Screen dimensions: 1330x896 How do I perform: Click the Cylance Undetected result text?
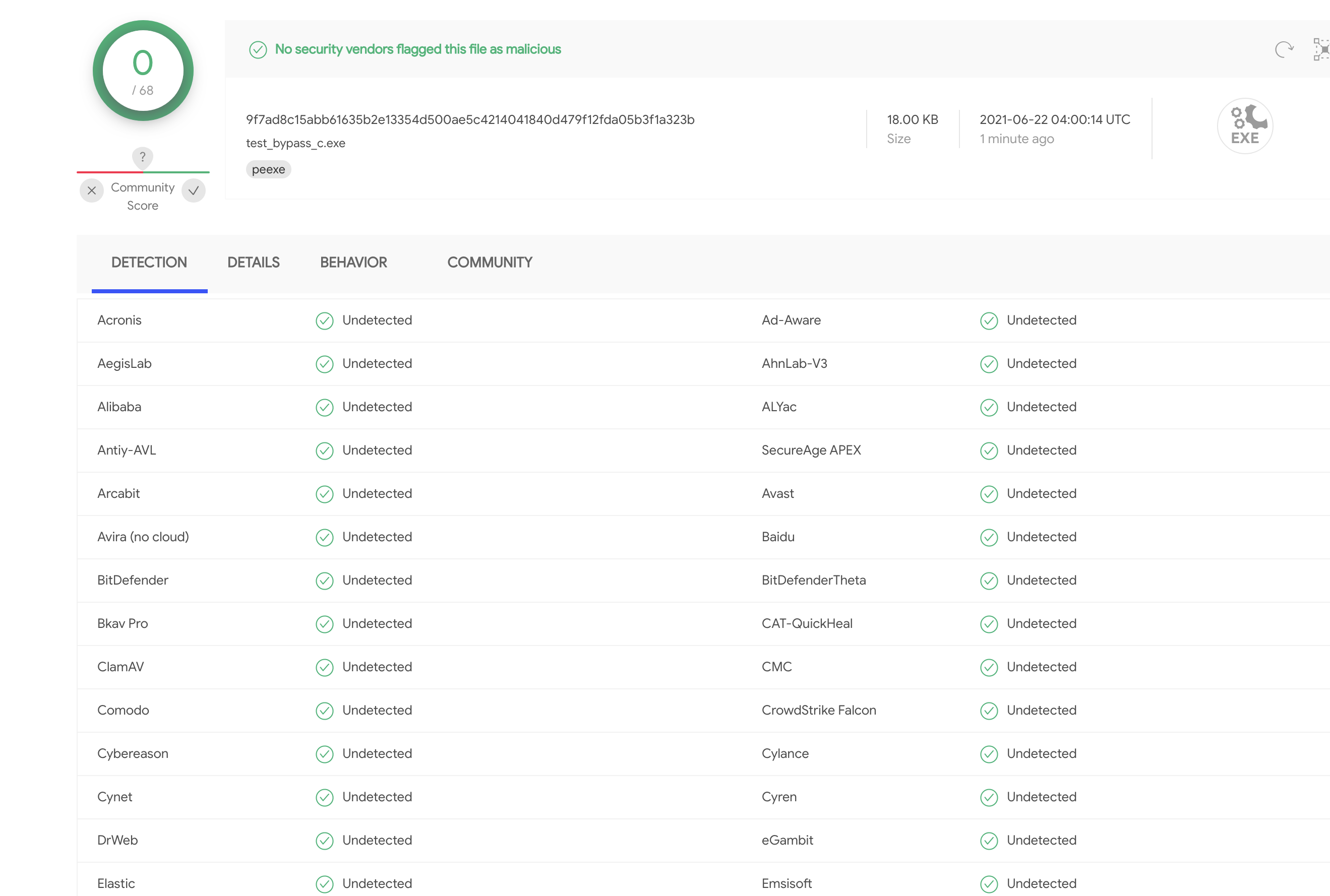coord(1042,754)
